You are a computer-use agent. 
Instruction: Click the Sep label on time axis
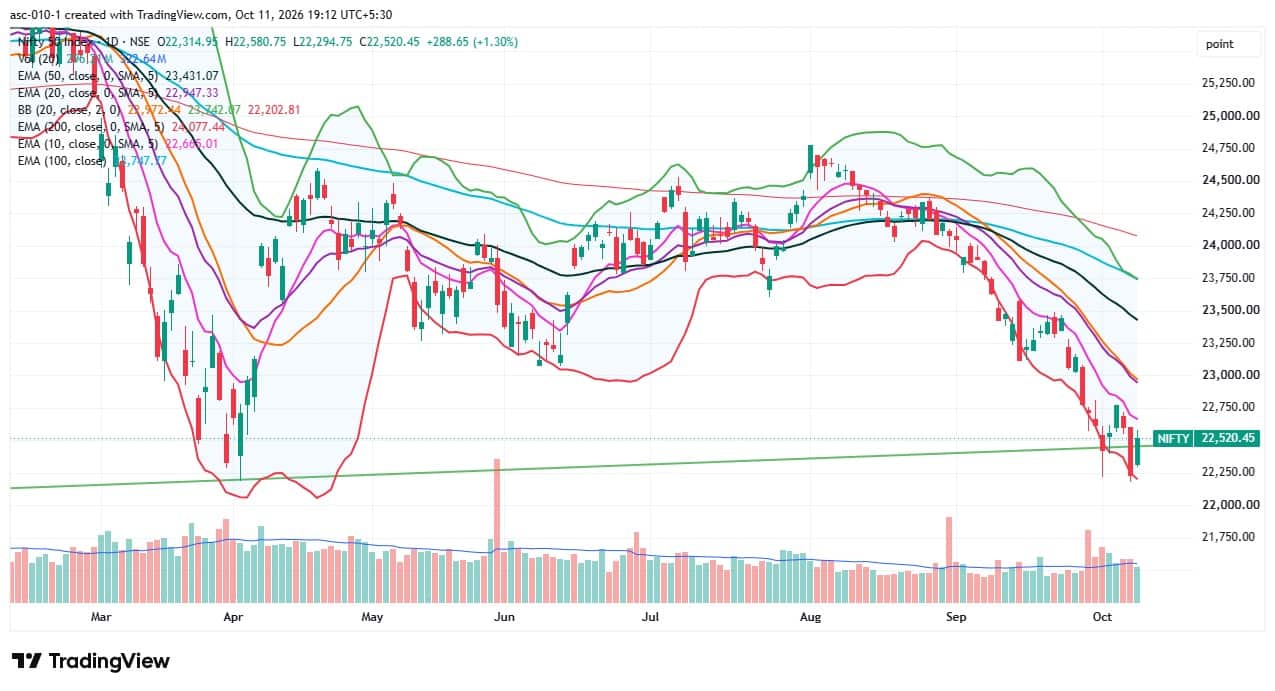coord(956,617)
